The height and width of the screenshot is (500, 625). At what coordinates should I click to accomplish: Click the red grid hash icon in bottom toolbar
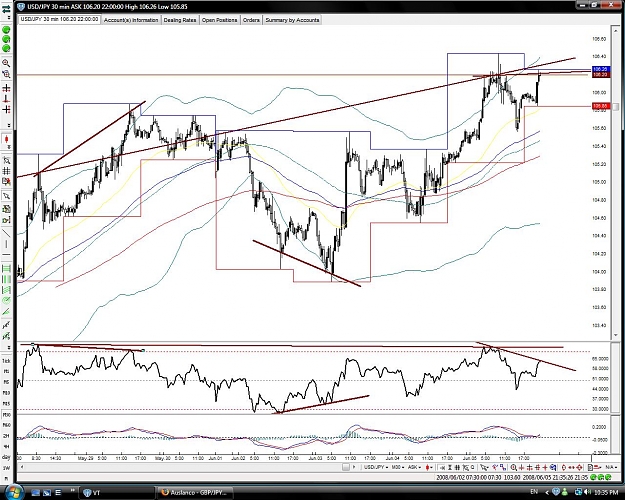pos(537,467)
